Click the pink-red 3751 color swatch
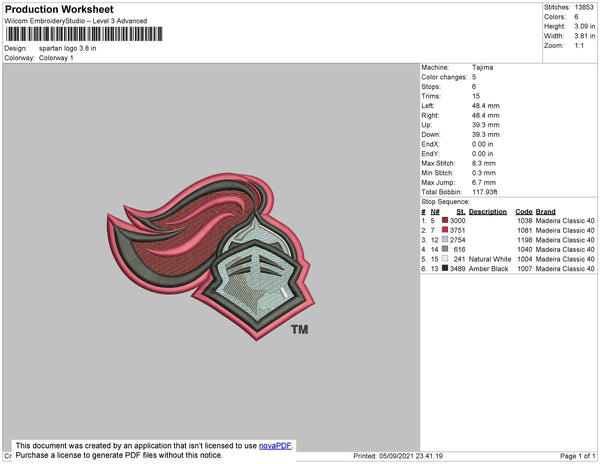Screen dimensions: 600x464 (445, 230)
